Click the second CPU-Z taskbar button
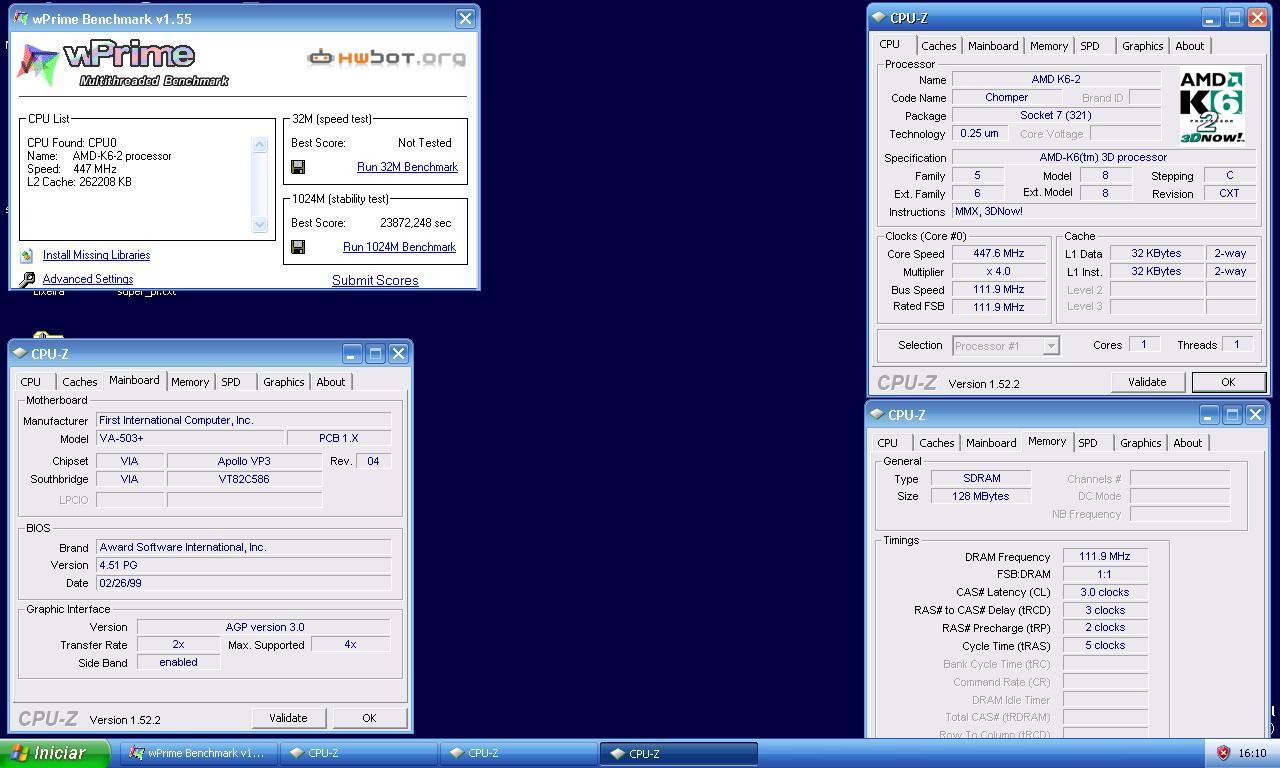1280x768 pixels. (519, 753)
